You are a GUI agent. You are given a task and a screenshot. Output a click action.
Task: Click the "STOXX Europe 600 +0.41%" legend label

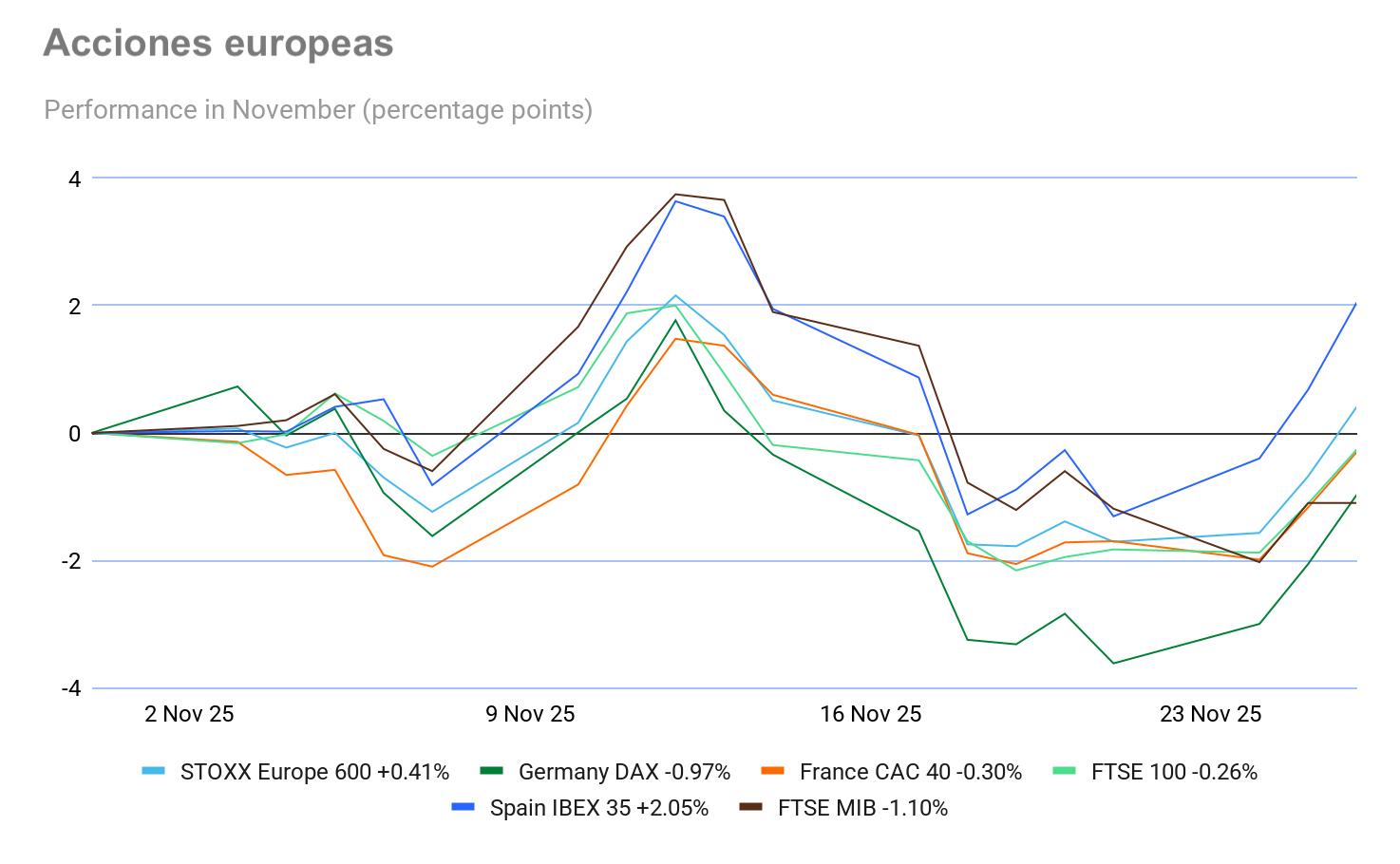314,772
